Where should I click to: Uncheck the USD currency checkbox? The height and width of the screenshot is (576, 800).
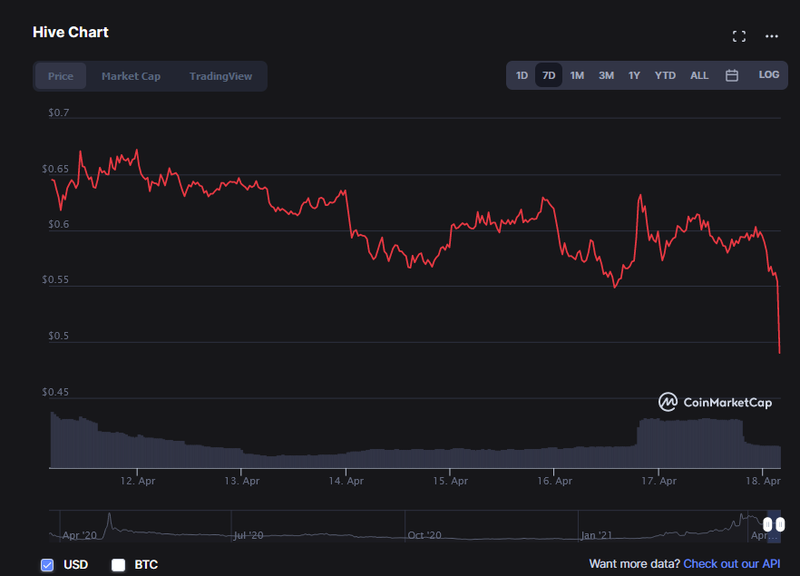(47, 565)
